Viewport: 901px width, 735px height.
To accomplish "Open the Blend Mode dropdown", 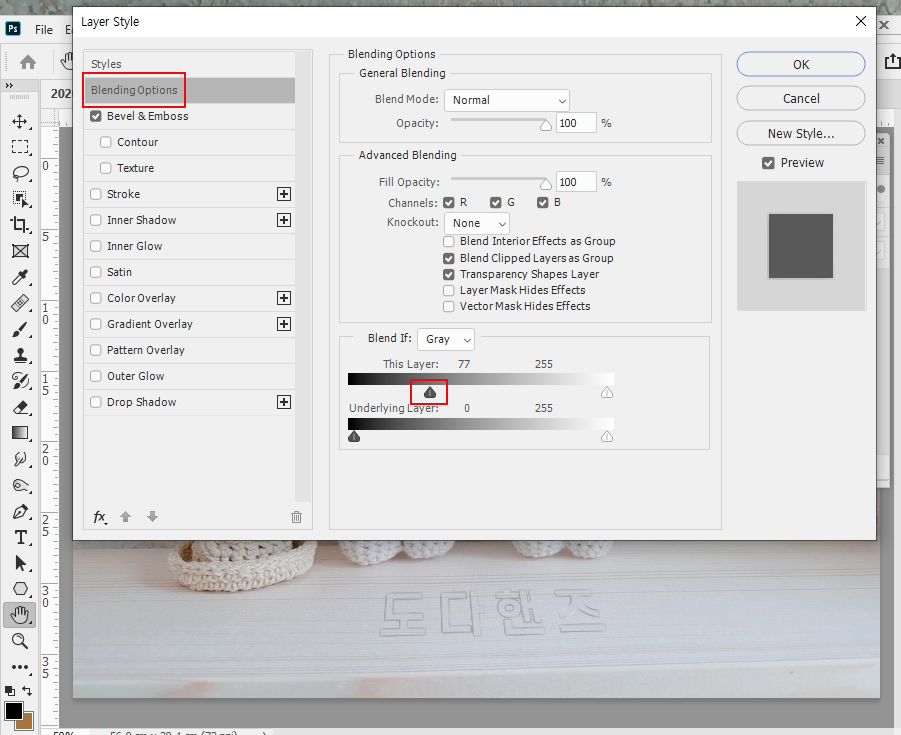I will click(507, 100).
